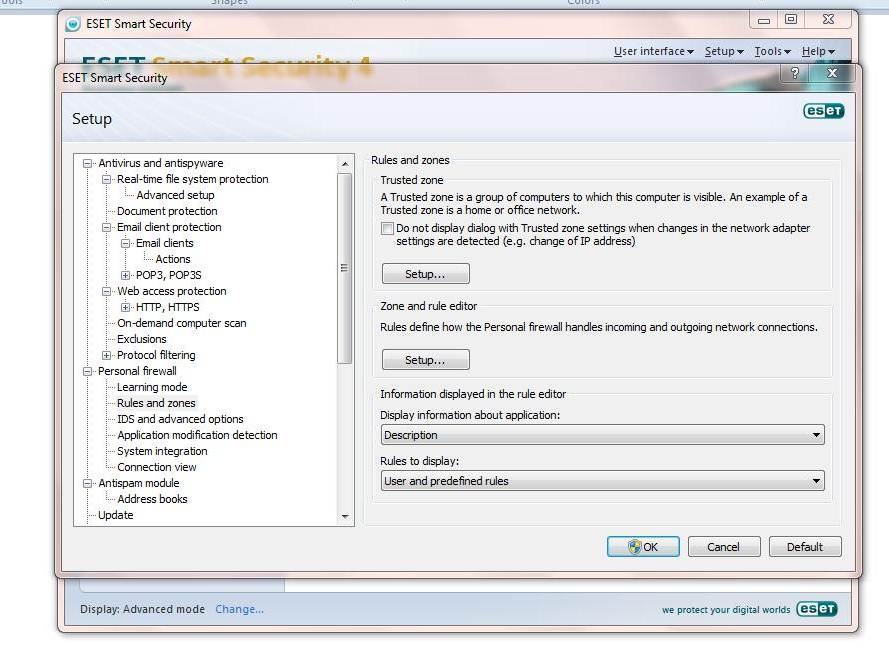This screenshot has height=647, width=889.
Task: Click the settings tree scrollbar thumb
Action: click(x=345, y=268)
